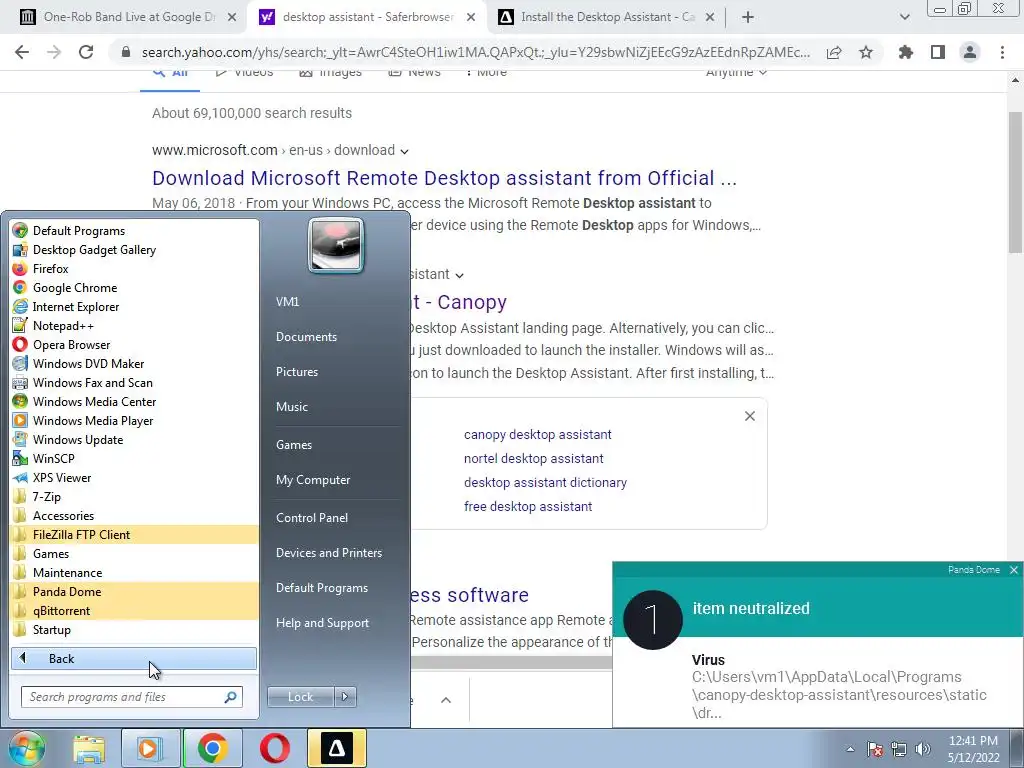The width and height of the screenshot is (1024, 768).
Task: Open Pictures from Start menu
Action: coord(297,372)
